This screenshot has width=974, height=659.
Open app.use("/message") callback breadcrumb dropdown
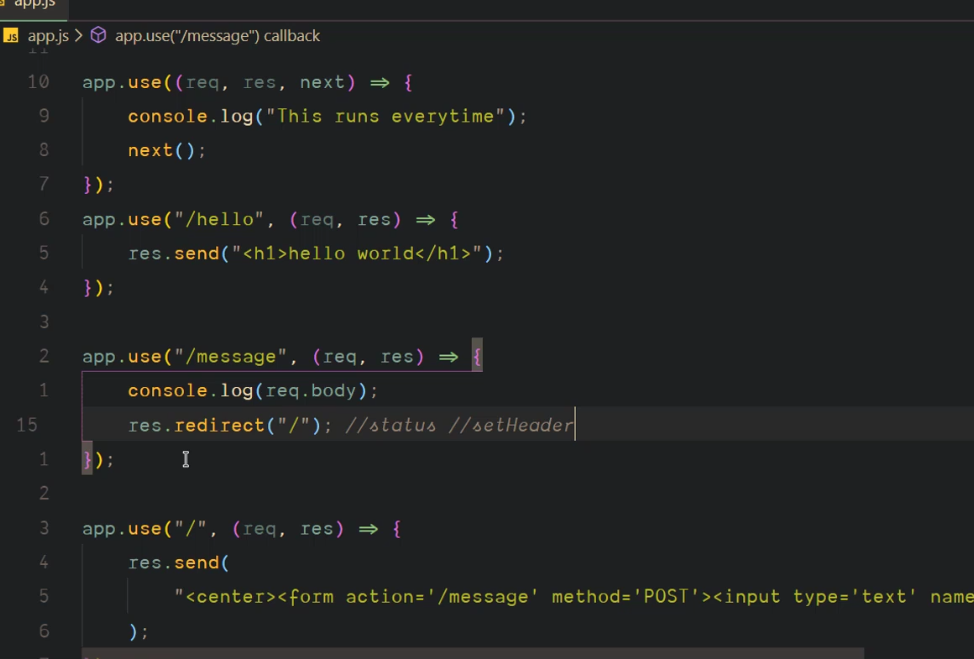(x=217, y=36)
